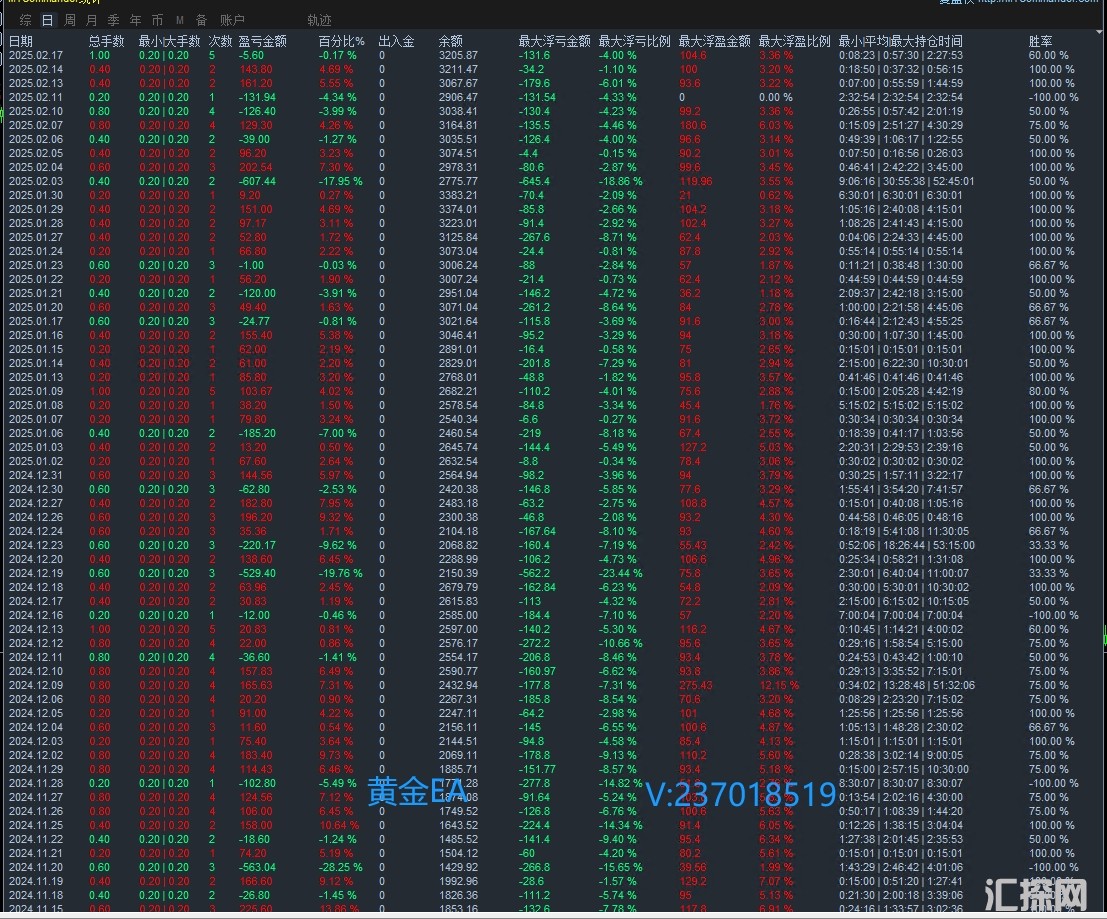
Task: Open the 季 quarterly tab
Action: (x=113, y=20)
